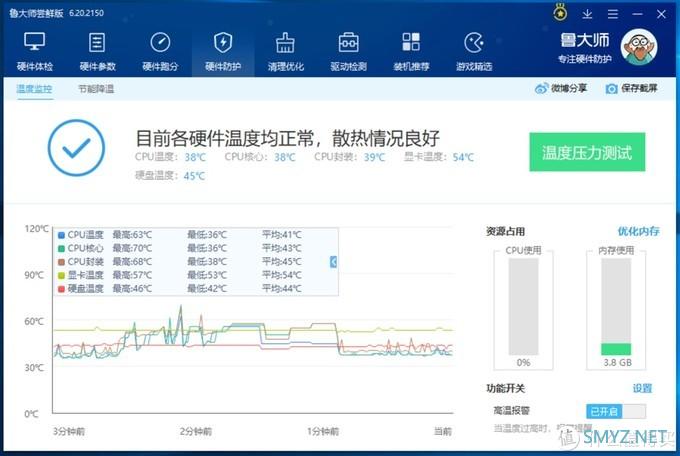Screen dimensions: 680x456
Task: Open the hamburger main menu
Action: tap(612, 14)
